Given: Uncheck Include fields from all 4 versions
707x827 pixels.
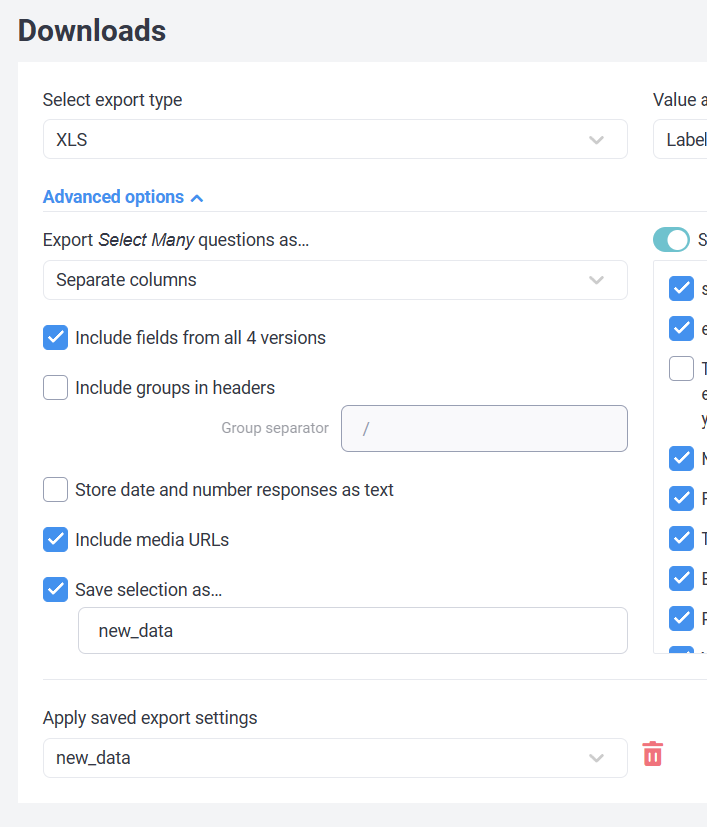Looking at the screenshot, I should (x=56, y=338).
